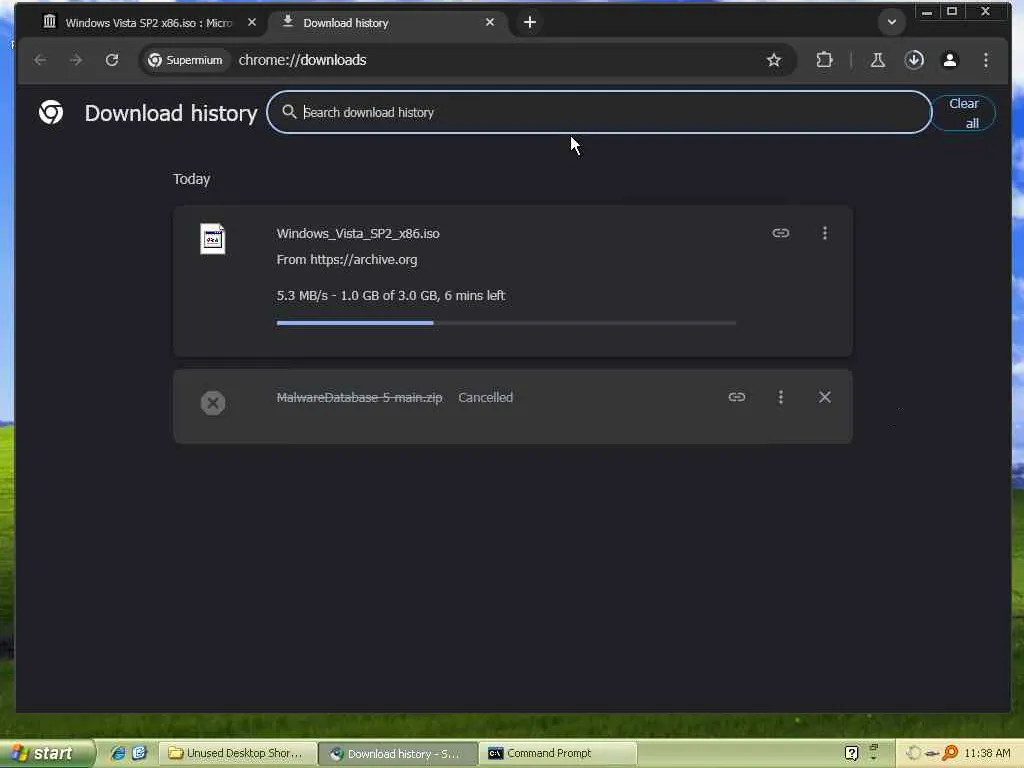Open the second quick launch browser icon
The height and width of the screenshot is (768, 1024).
click(x=139, y=753)
